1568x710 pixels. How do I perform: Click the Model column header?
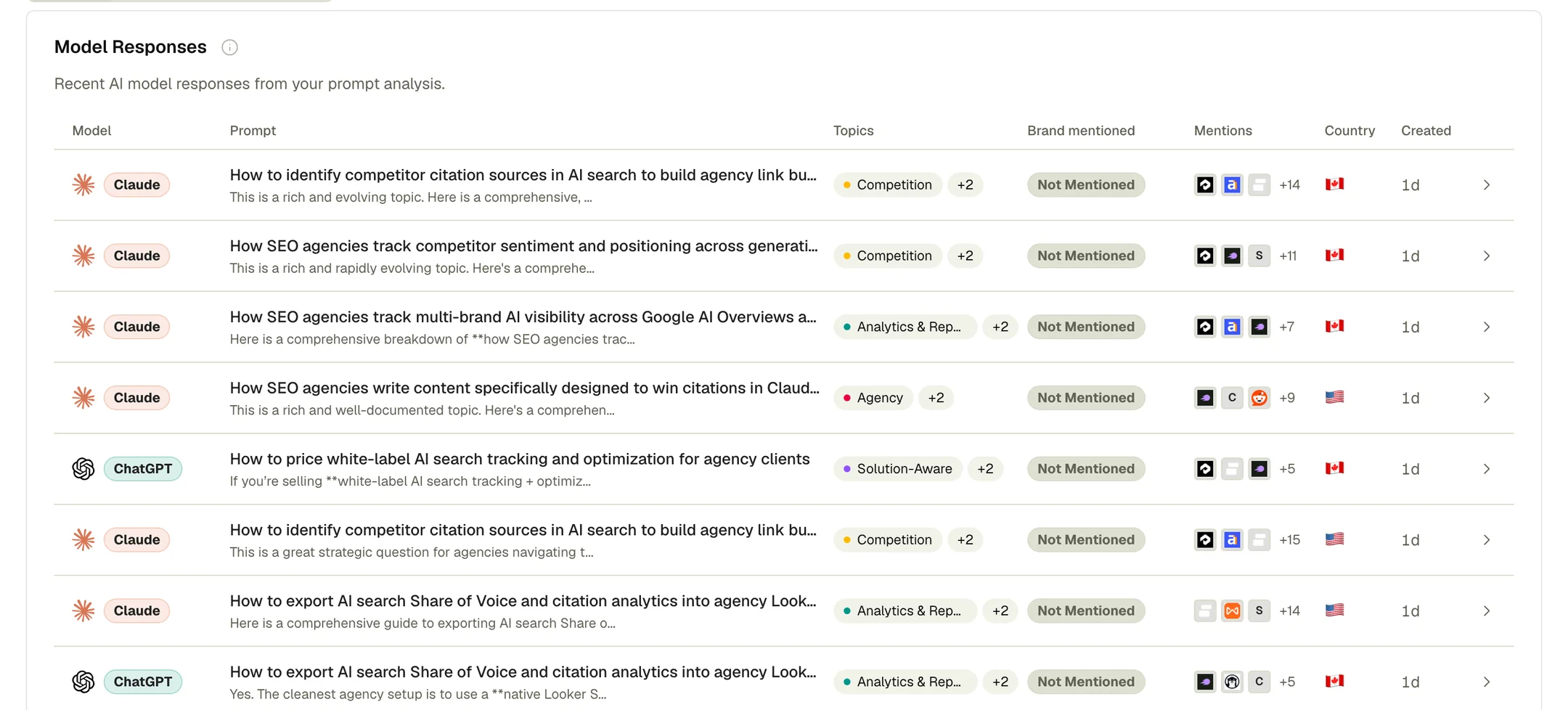click(x=91, y=131)
